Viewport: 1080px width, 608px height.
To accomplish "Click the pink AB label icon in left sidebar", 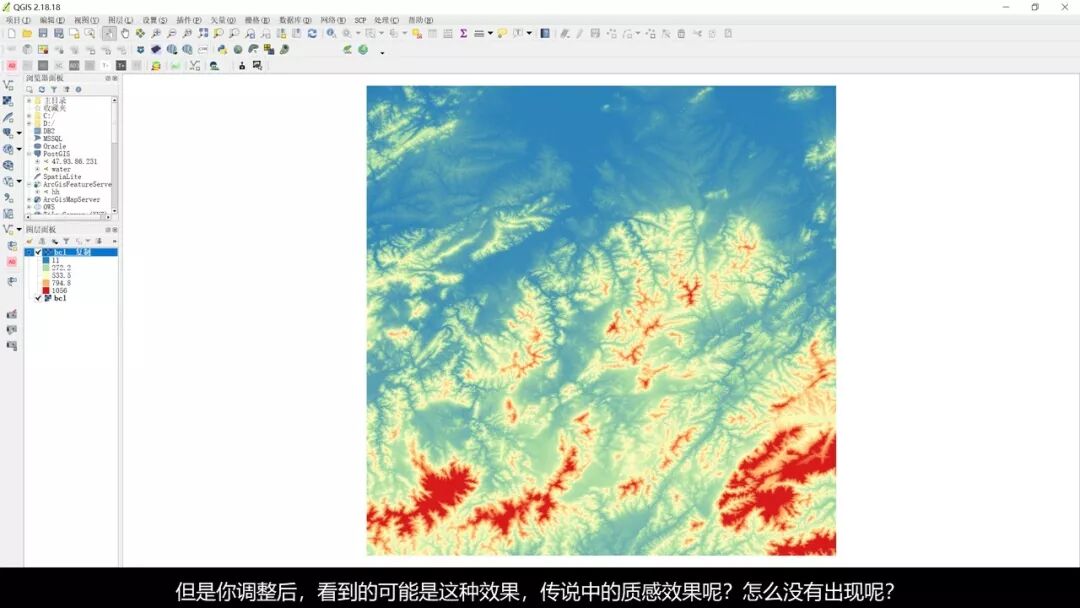I will click(12, 262).
